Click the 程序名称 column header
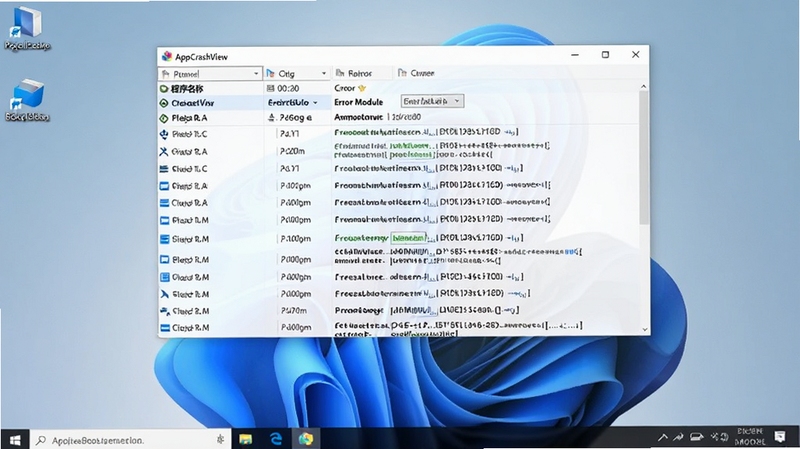 click(187, 89)
